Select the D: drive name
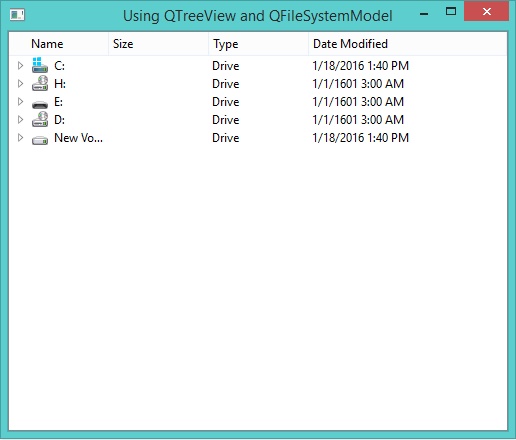 (59, 120)
